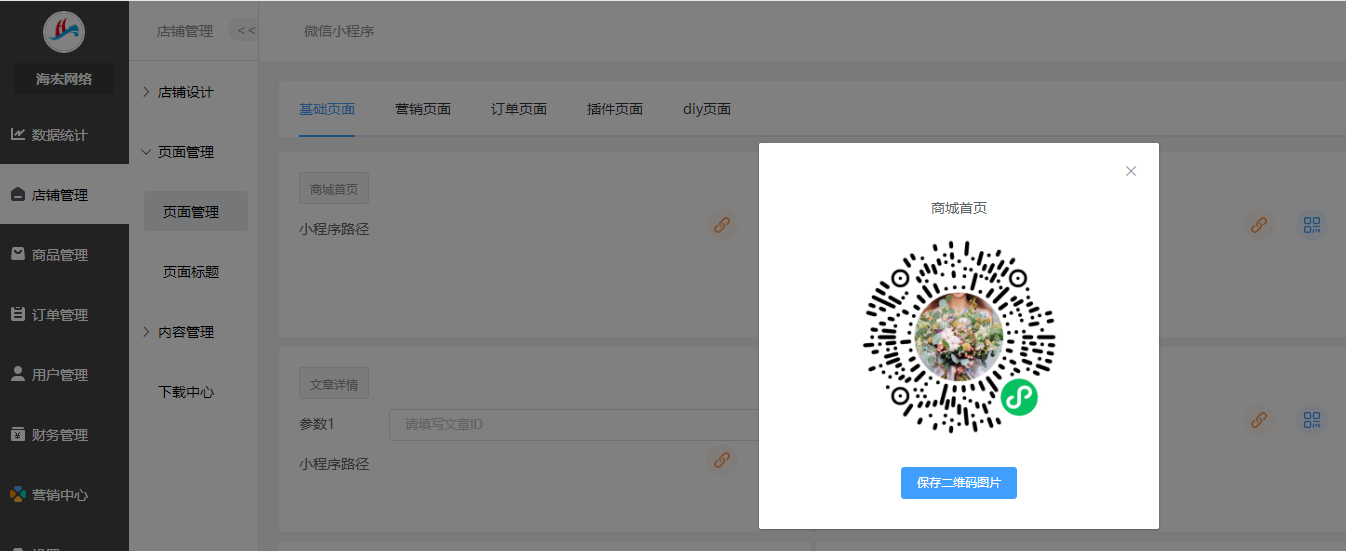The height and width of the screenshot is (551, 1346).
Task: Click lower right-side orange link icon
Action: pyautogui.click(x=1259, y=420)
